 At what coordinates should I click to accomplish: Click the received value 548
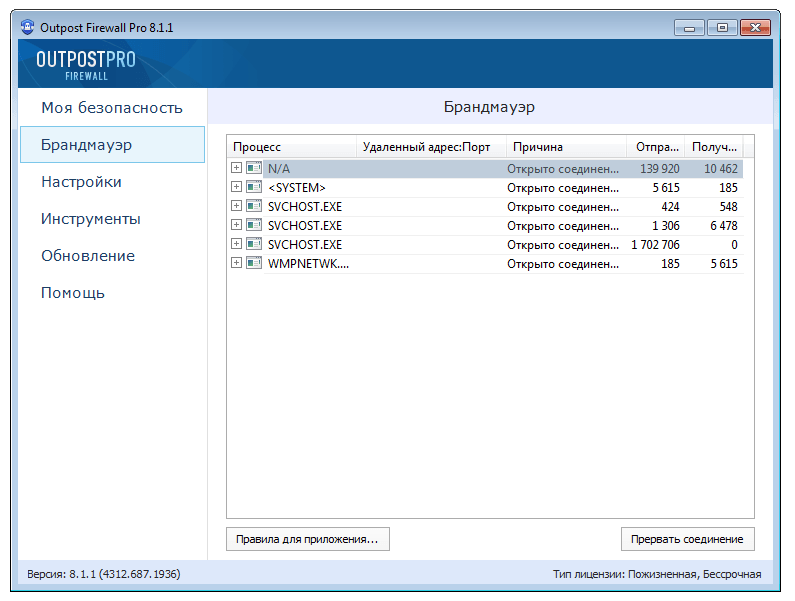tap(729, 206)
